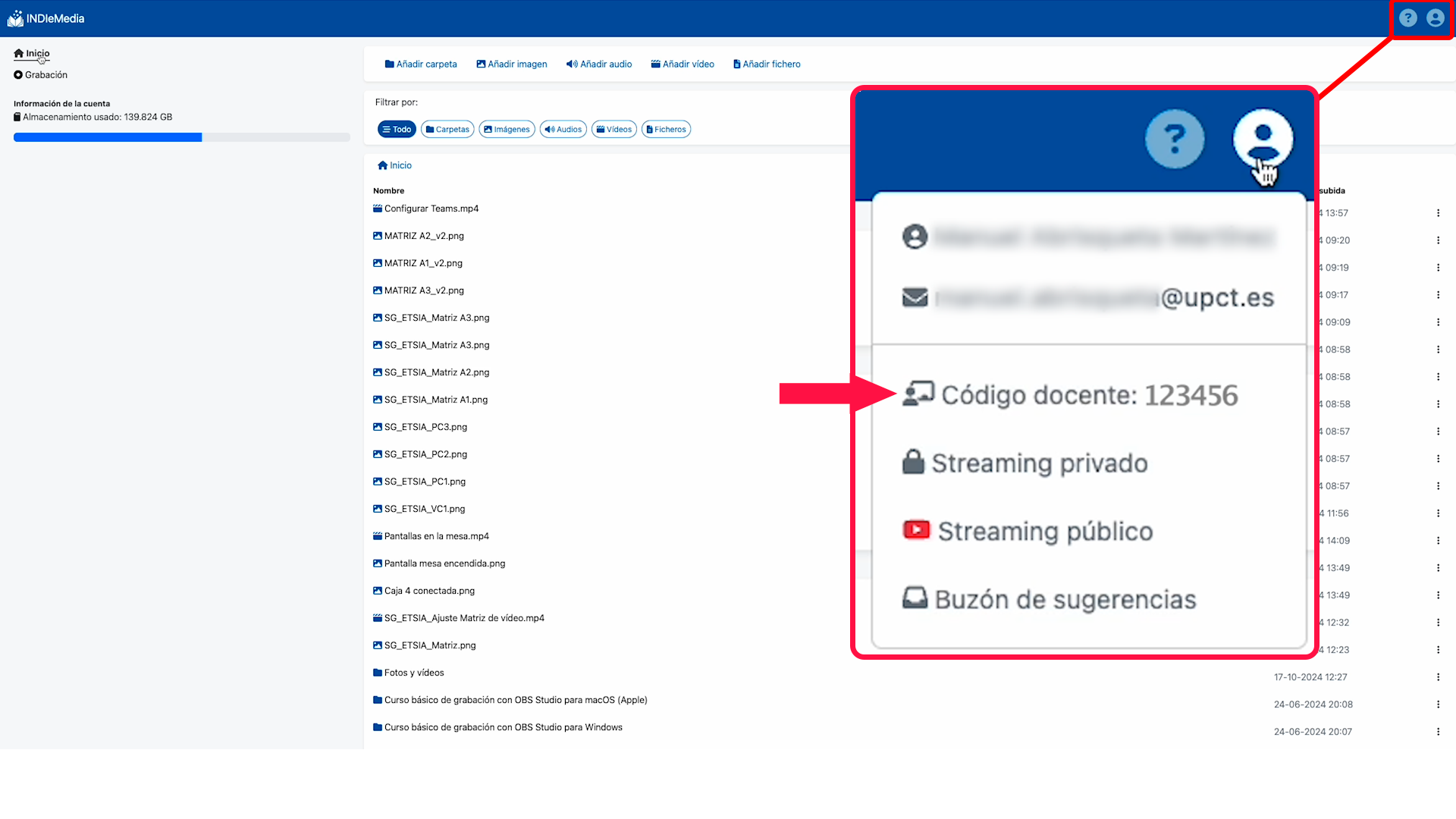This screenshot has width=1456, height=819.
Task: Open SG_ETSIA_Ajuste Matriz de vídeo.mp4
Action: 458,618
